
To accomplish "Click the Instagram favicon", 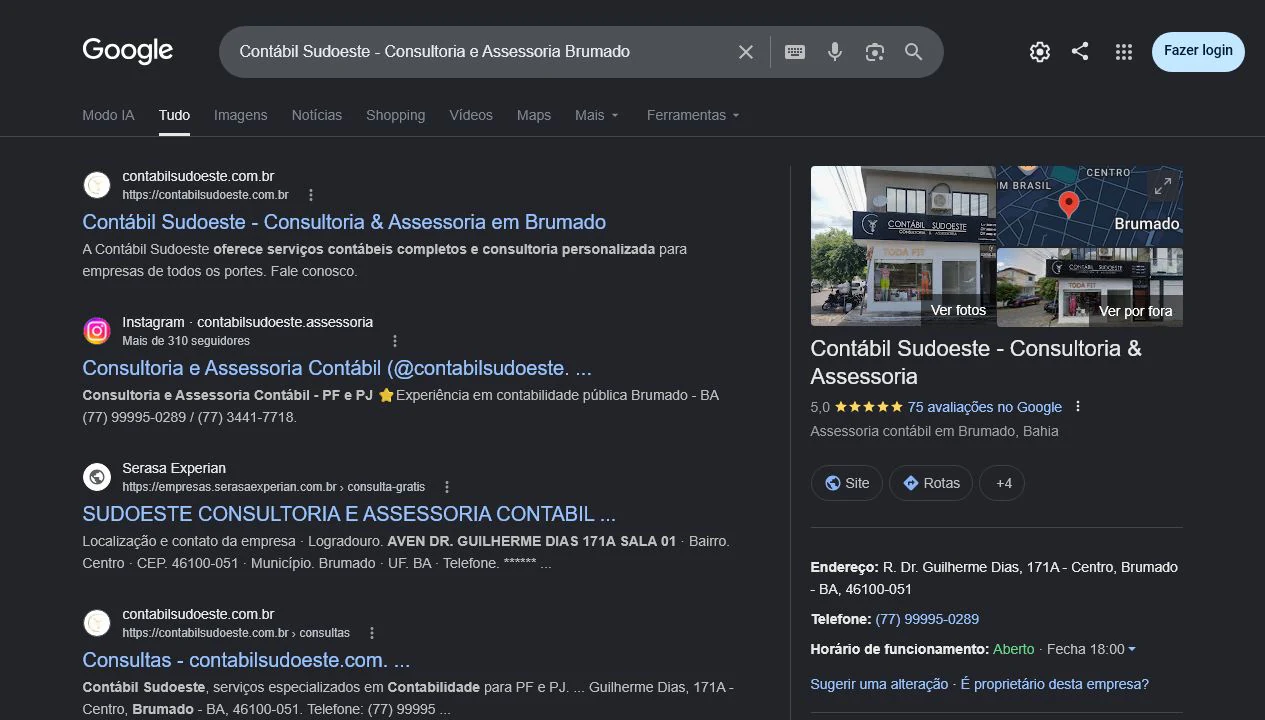I will [x=97, y=331].
